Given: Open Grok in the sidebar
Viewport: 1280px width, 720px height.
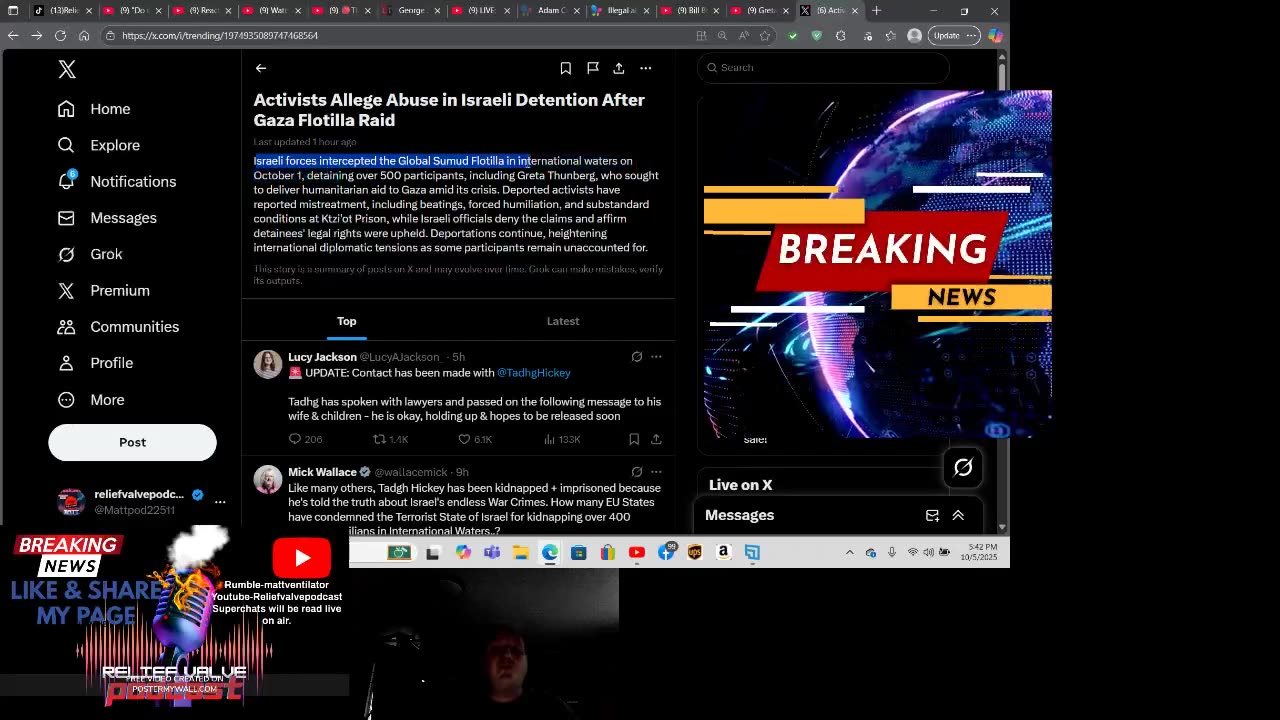Looking at the screenshot, I should [90, 254].
